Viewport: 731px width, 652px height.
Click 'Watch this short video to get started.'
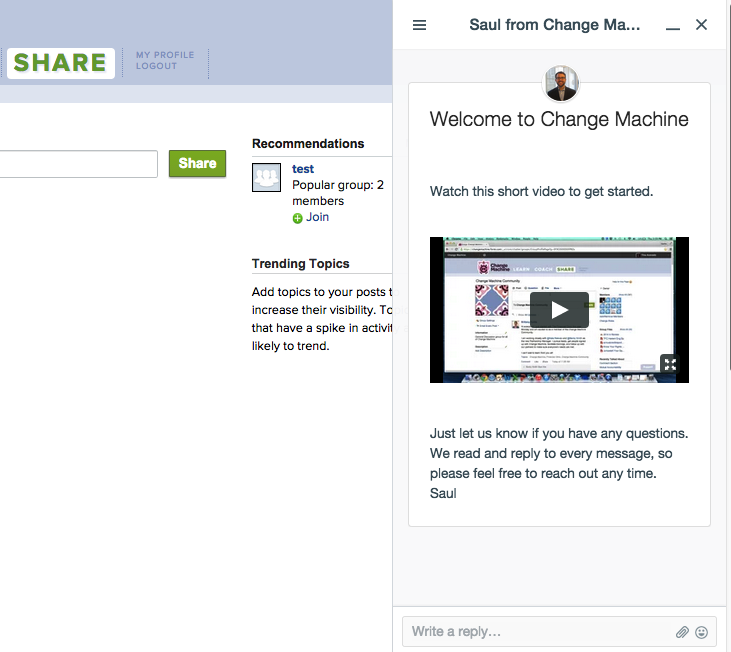541,192
